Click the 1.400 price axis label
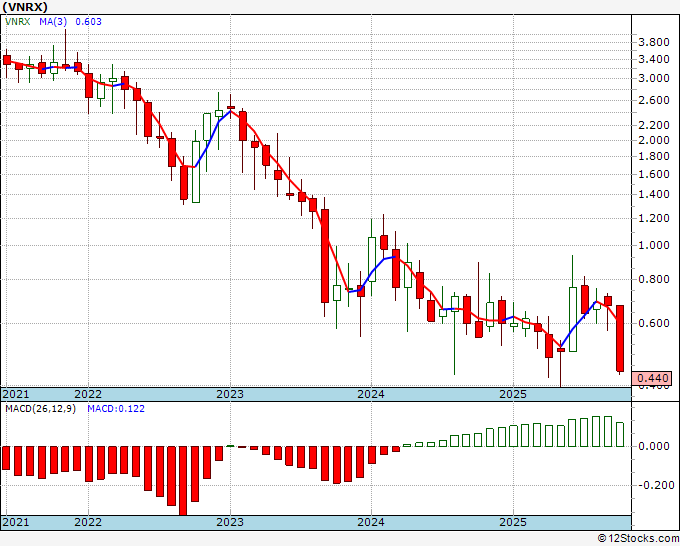 pos(654,194)
